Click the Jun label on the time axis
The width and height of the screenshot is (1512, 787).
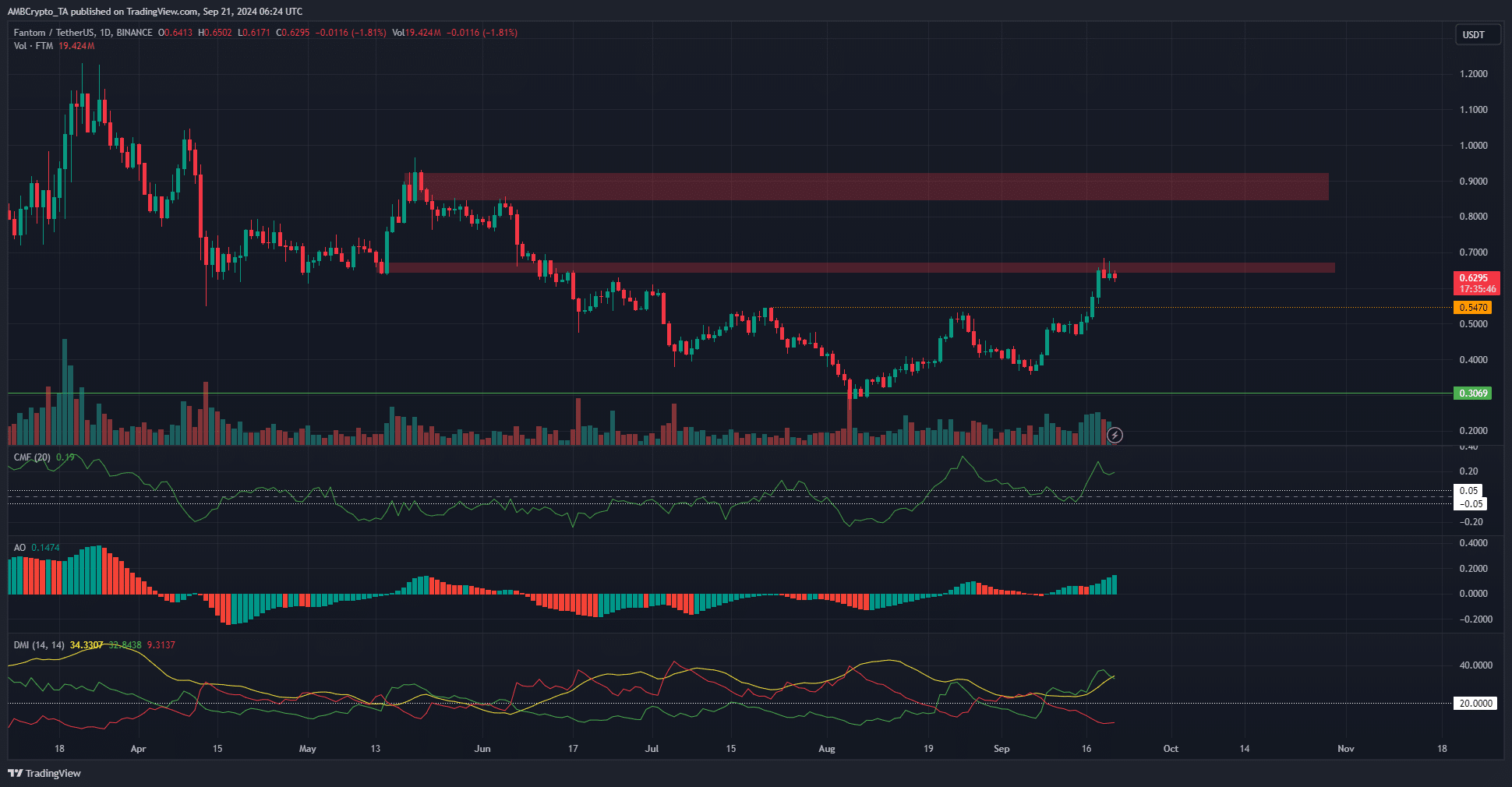coord(482,749)
